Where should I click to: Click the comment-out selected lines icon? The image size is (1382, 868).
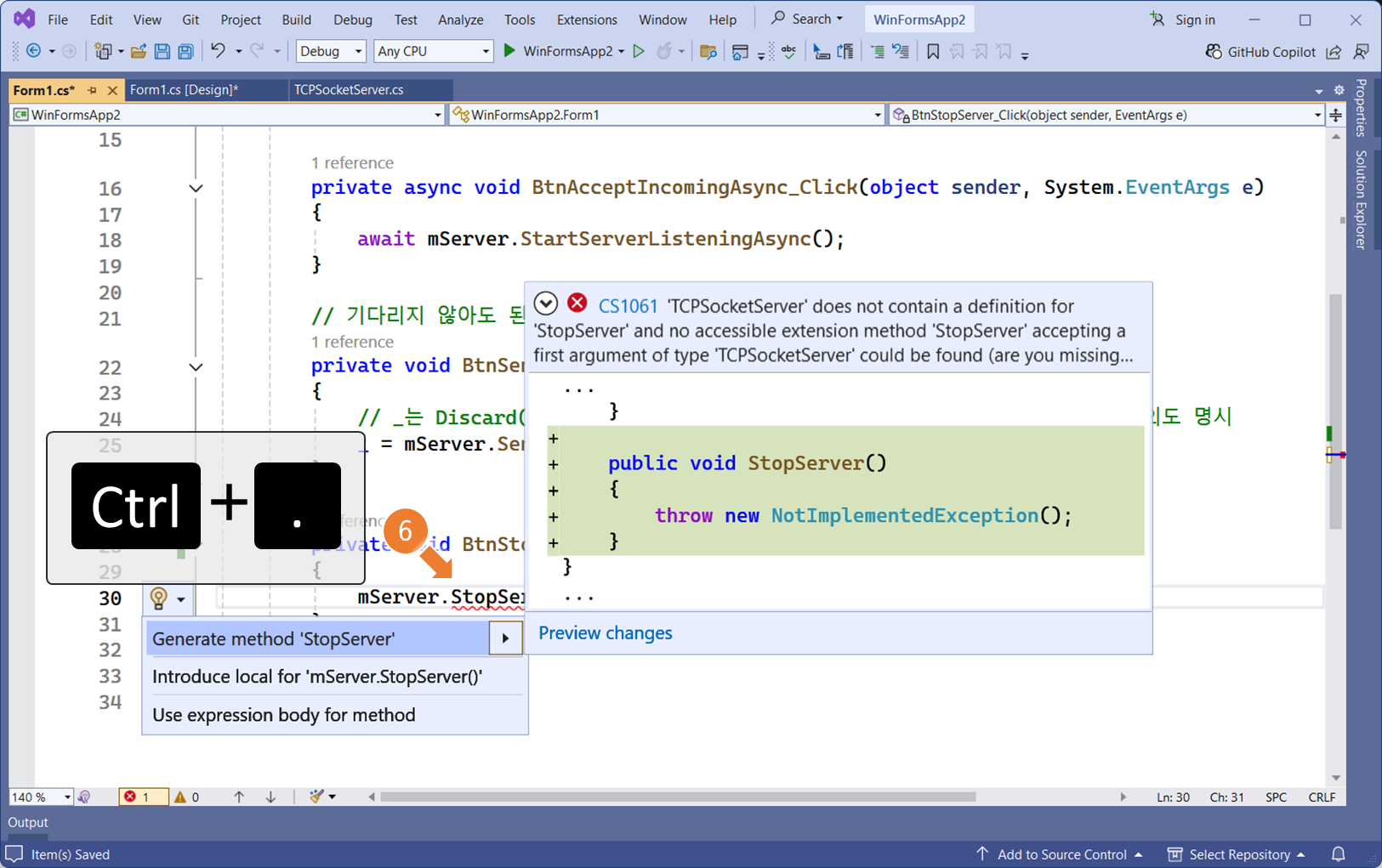pyautogui.click(x=878, y=52)
